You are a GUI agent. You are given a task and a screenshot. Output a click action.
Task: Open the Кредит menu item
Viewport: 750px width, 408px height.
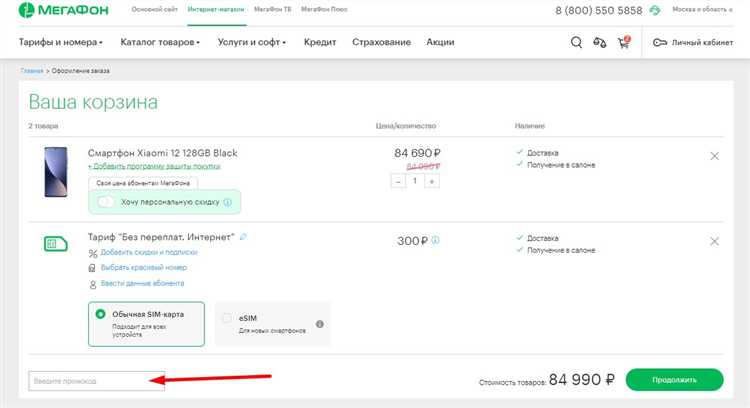click(320, 43)
